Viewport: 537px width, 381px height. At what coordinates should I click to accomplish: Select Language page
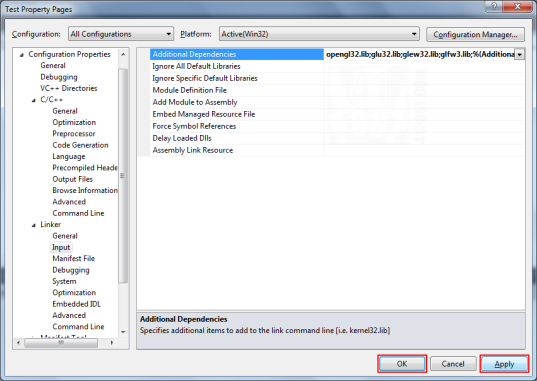click(68, 157)
